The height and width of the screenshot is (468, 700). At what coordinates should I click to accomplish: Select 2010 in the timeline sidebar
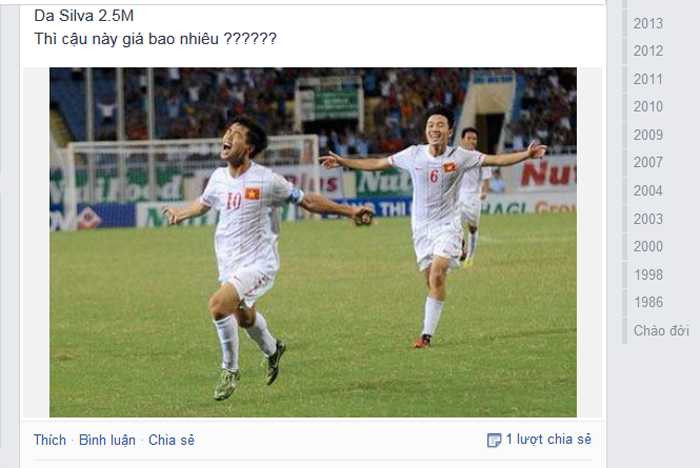[648, 107]
